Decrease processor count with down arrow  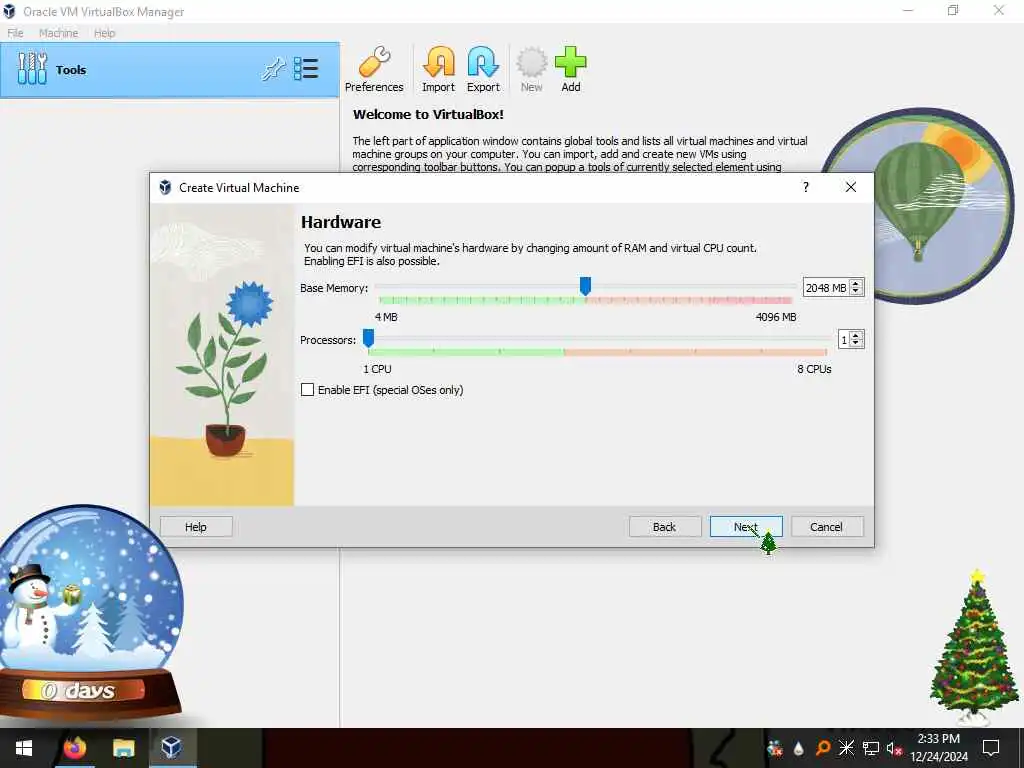click(856, 344)
